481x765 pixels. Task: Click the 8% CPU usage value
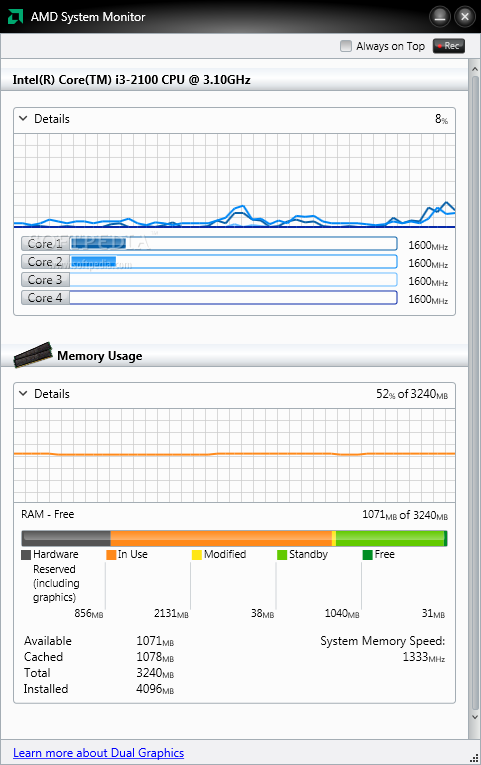[x=441, y=119]
